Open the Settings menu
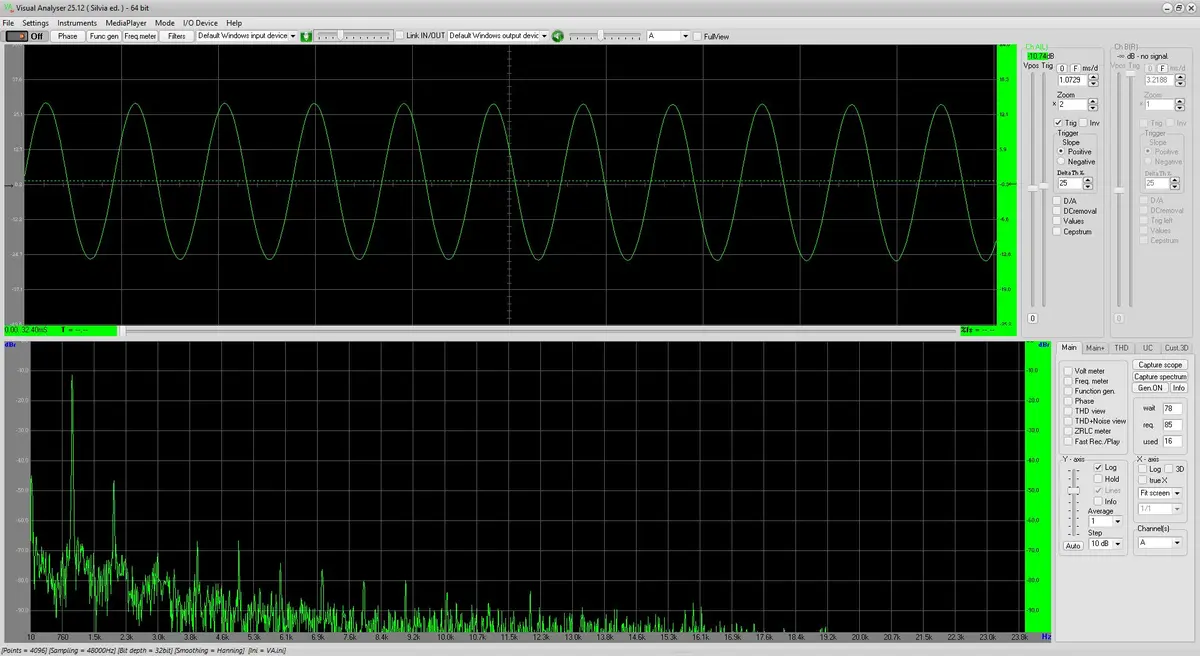1200x656 pixels. pos(35,22)
